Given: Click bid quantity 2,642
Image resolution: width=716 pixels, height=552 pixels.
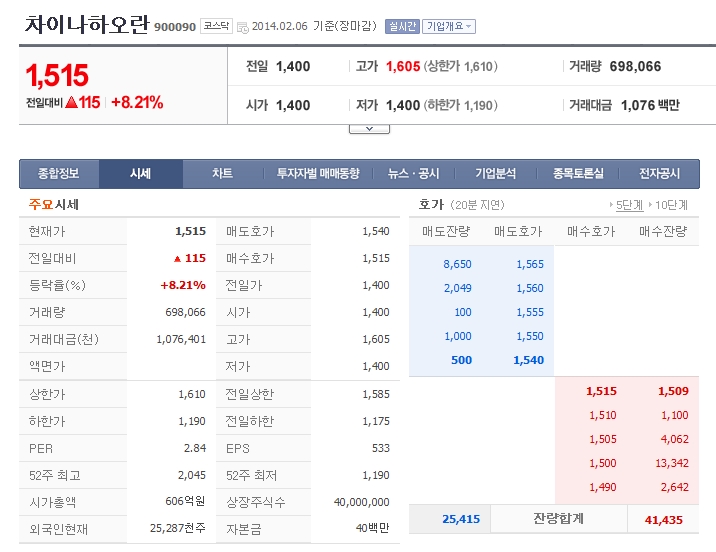Looking at the screenshot, I should [674, 487].
